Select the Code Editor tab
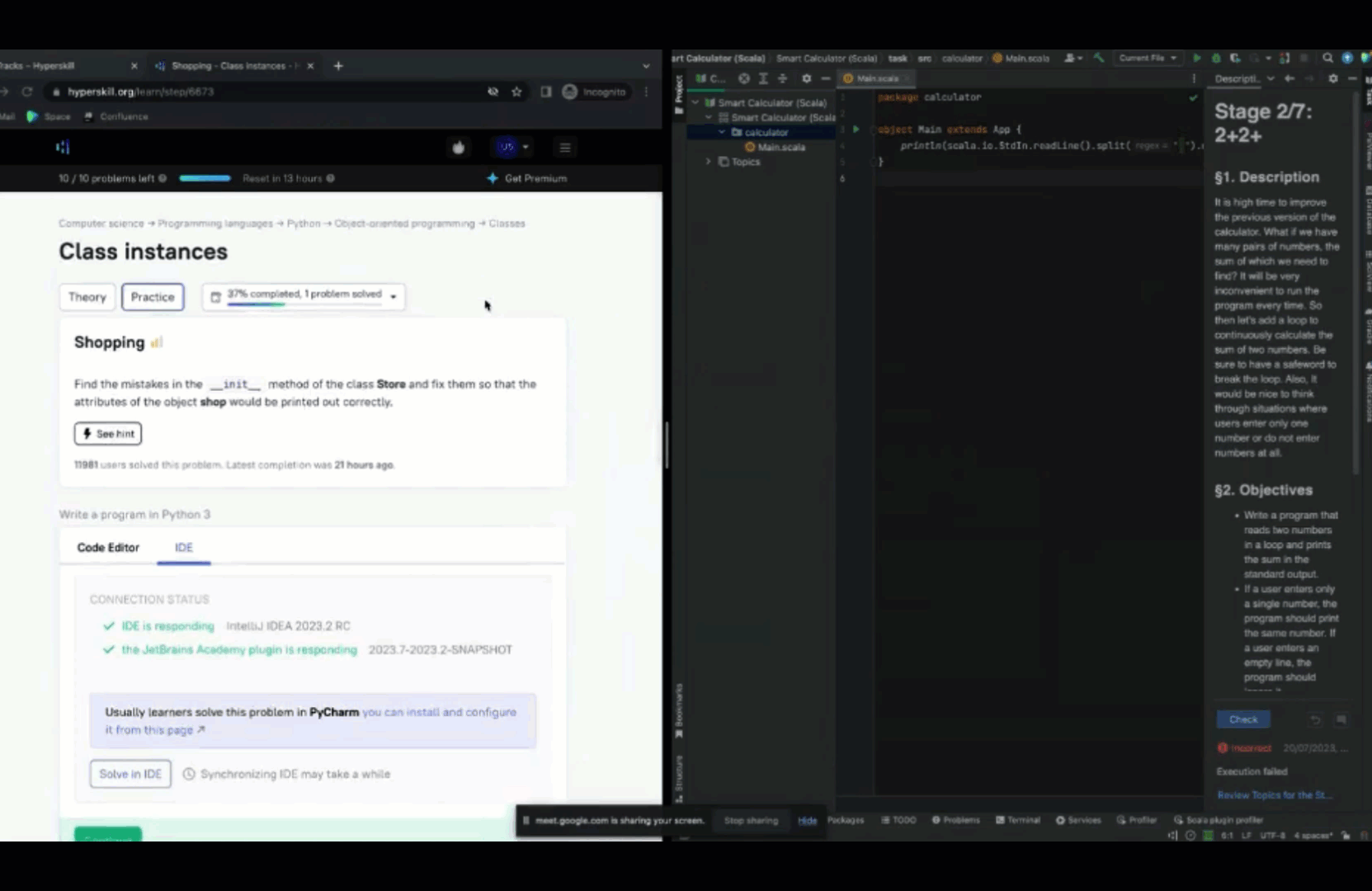 point(108,548)
